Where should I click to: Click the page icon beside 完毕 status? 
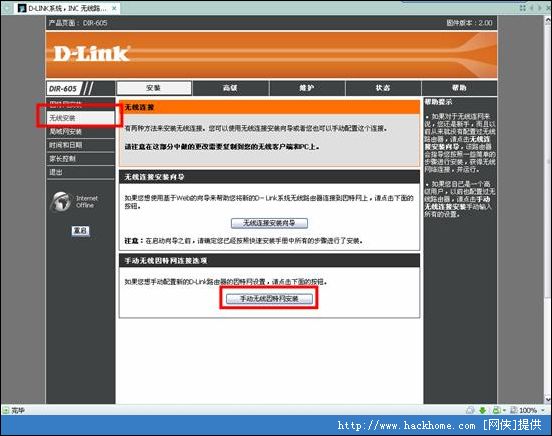6,410
